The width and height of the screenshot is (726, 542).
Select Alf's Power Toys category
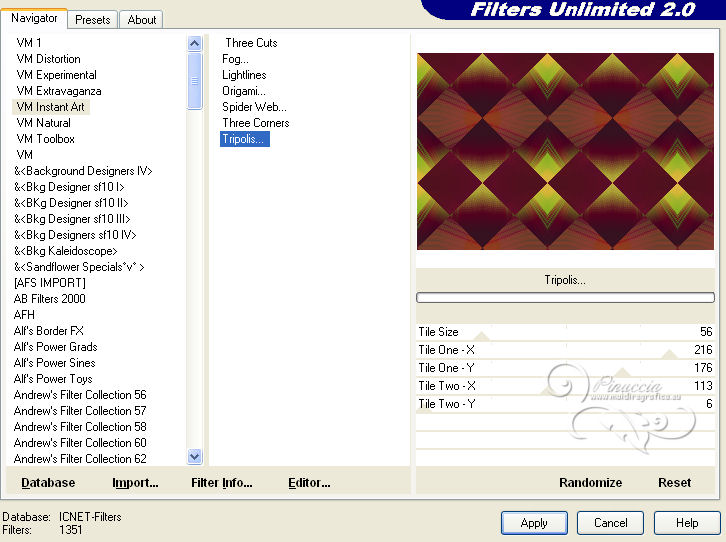tap(53, 379)
